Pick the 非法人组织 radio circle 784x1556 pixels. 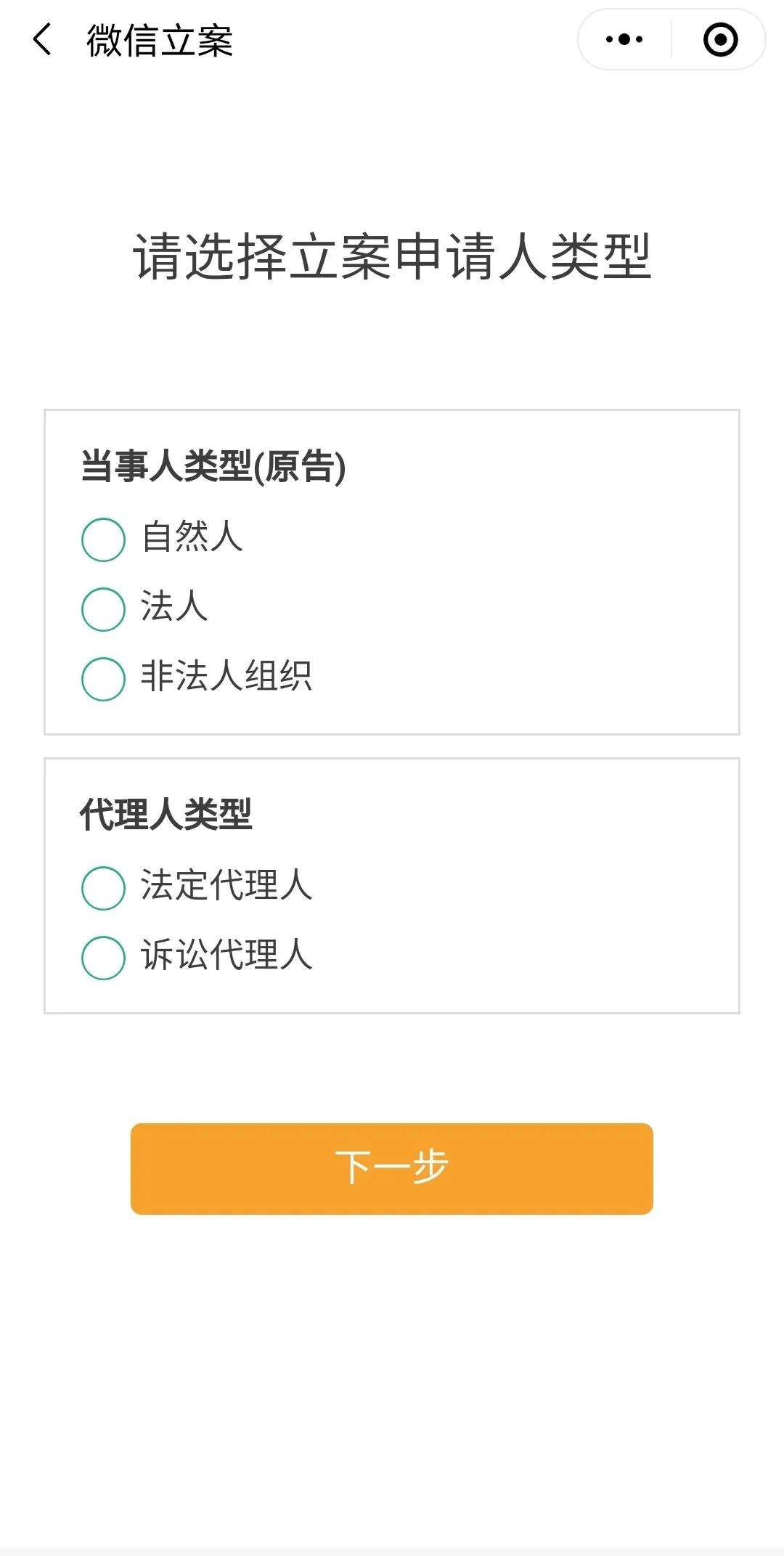(x=104, y=679)
